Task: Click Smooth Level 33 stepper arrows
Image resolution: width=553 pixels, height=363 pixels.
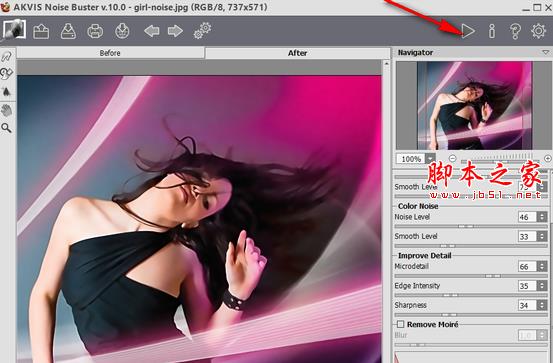Action: pyautogui.click(x=542, y=236)
